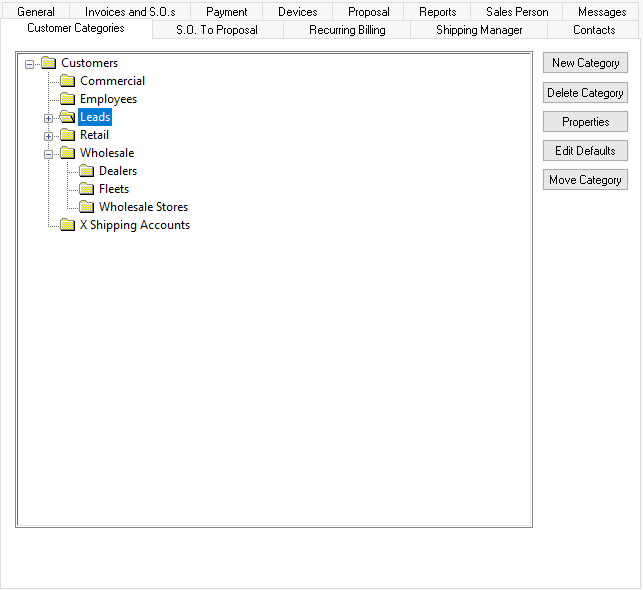Click the open Leads folder icon
This screenshot has width=643, height=590.
click(x=67, y=117)
